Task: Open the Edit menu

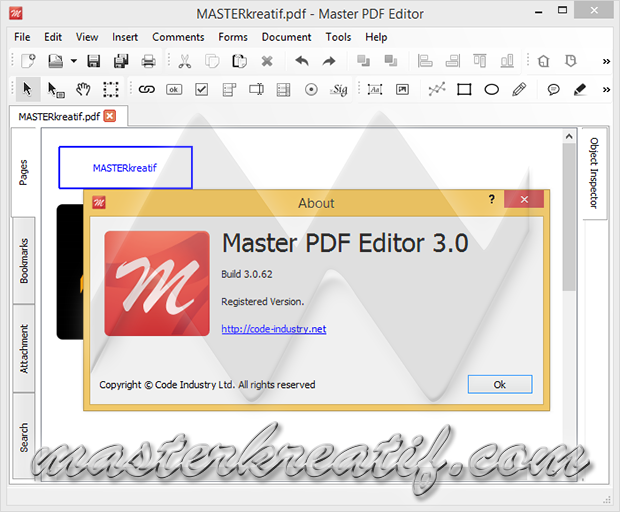Action: coord(53,37)
